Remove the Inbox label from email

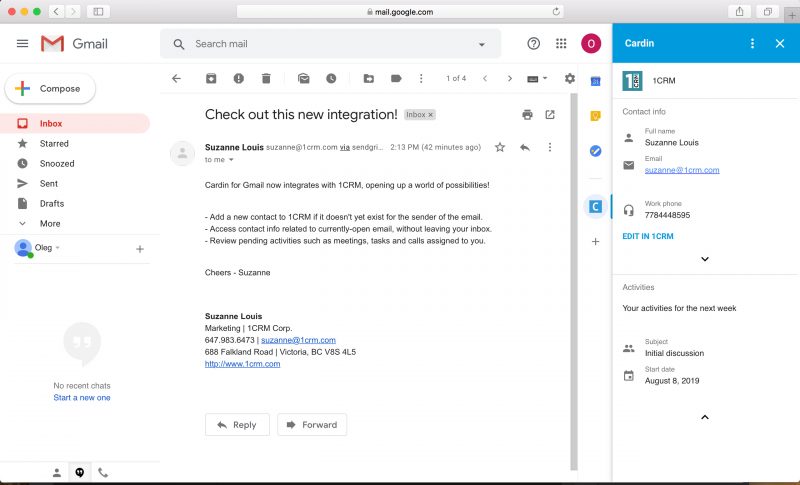(431, 115)
